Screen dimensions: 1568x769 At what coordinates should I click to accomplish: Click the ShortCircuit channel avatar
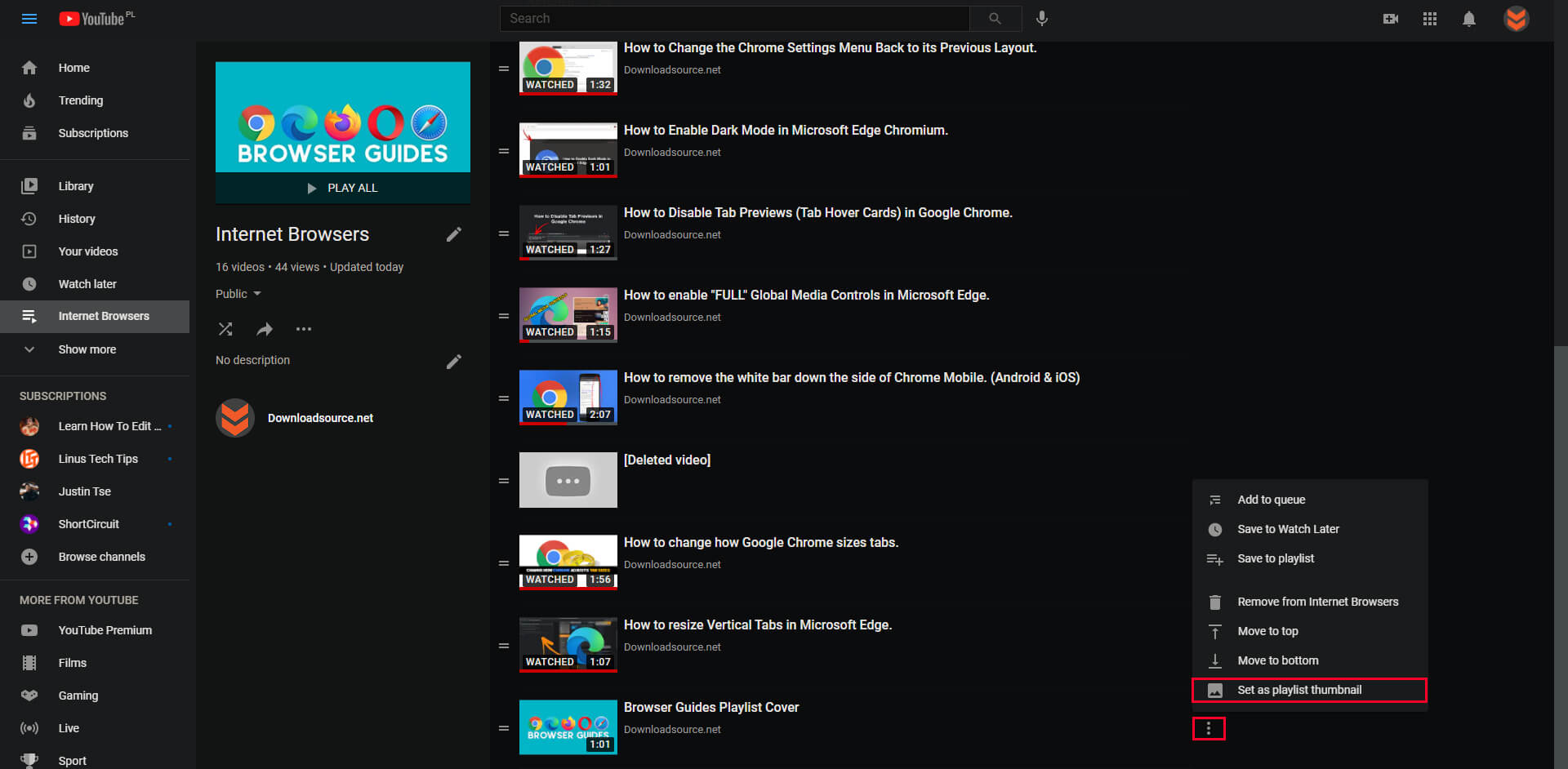tap(29, 524)
